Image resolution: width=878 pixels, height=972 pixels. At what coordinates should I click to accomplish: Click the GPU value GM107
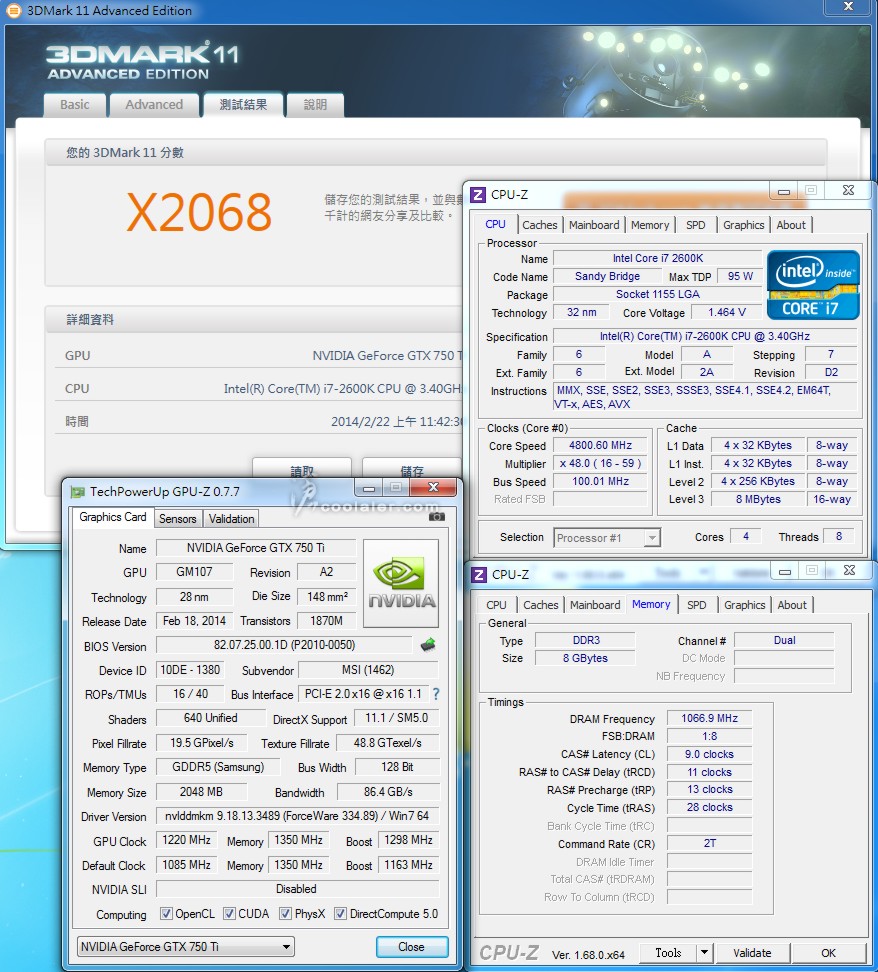pyautogui.click(x=194, y=572)
